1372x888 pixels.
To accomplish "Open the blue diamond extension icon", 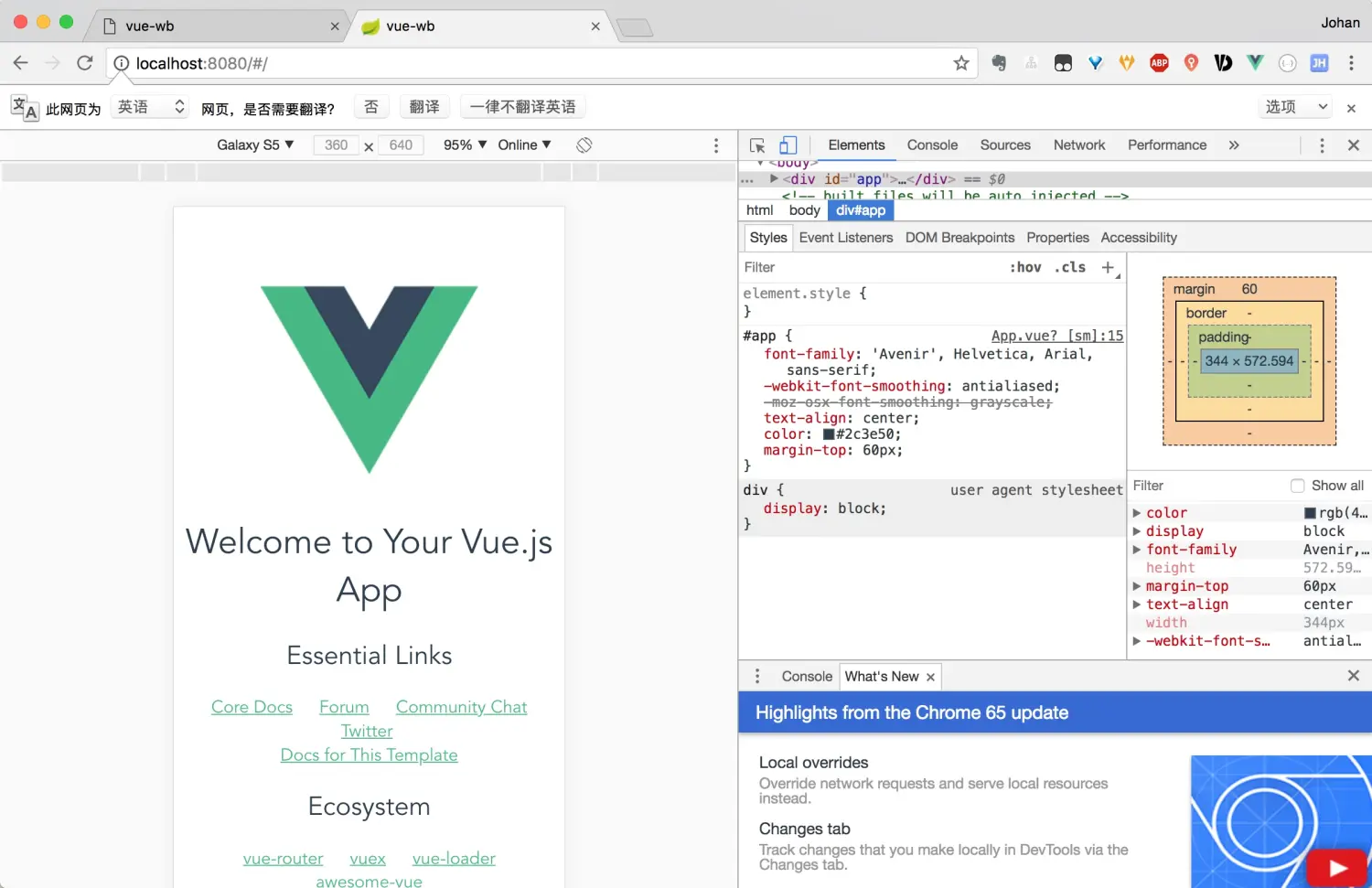I will point(1095,63).
